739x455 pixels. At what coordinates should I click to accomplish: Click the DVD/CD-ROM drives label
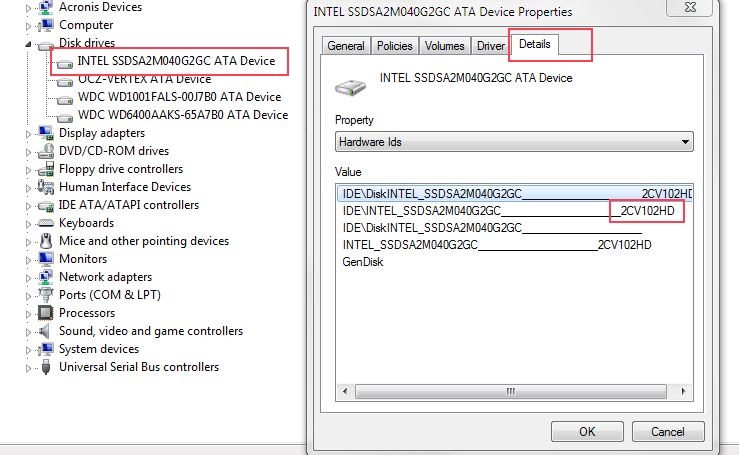(x=114, y=151)
